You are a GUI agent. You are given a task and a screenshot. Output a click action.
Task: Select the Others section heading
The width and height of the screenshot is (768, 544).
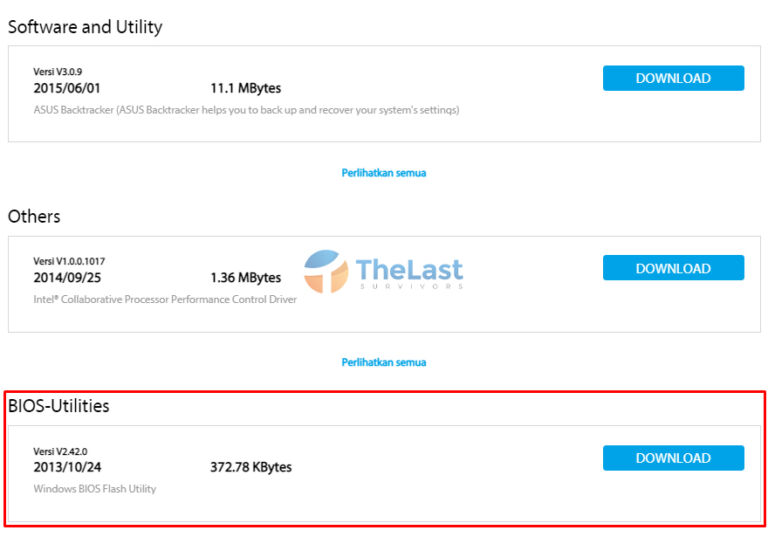click(34, 217)
